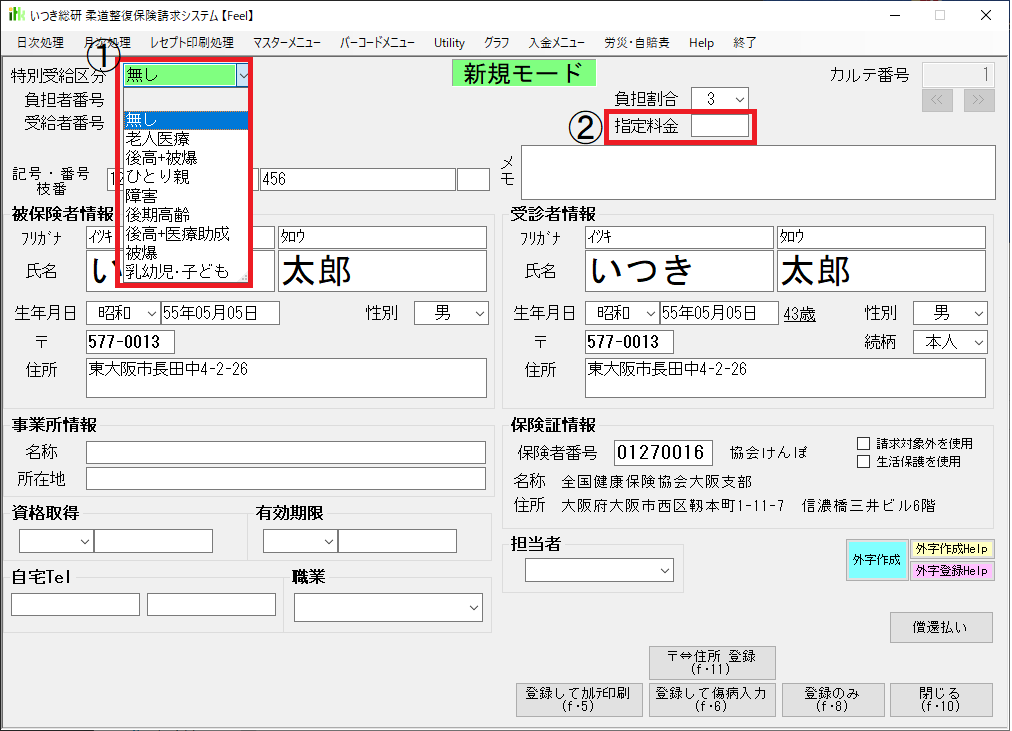Open the レセプト印刷処理 menu
The width and height of the screenshot is (1012, 731).
point(191,43)
